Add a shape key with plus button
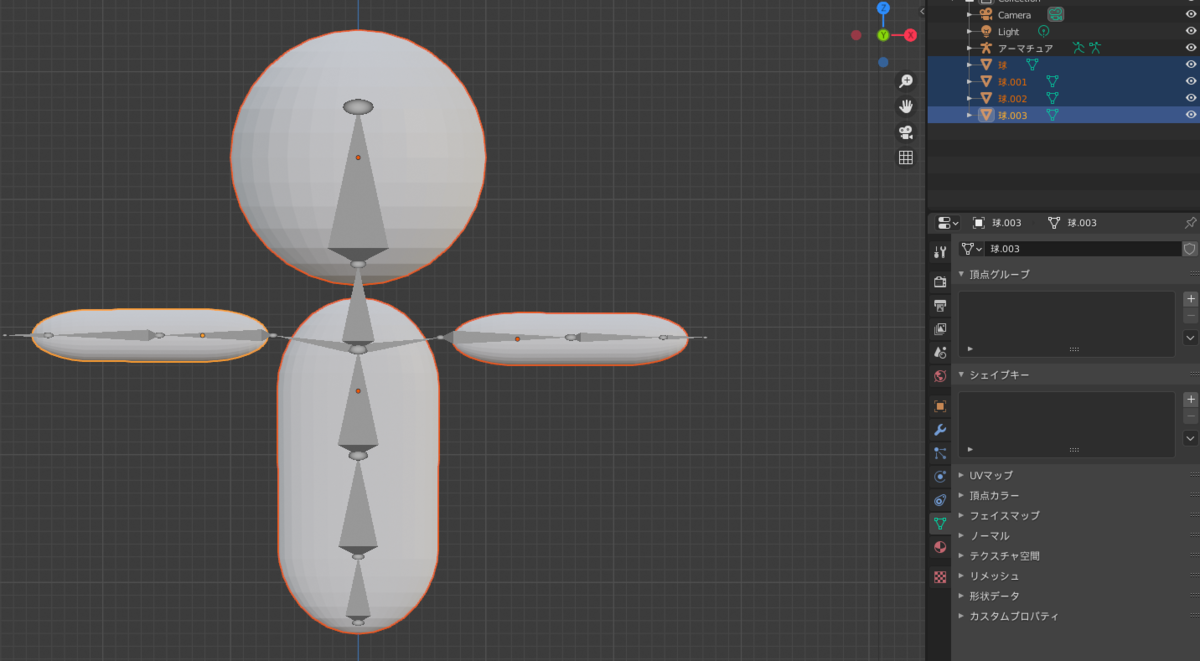The width and height of the screenshot is (1200, 661). tap(1190, 399)
